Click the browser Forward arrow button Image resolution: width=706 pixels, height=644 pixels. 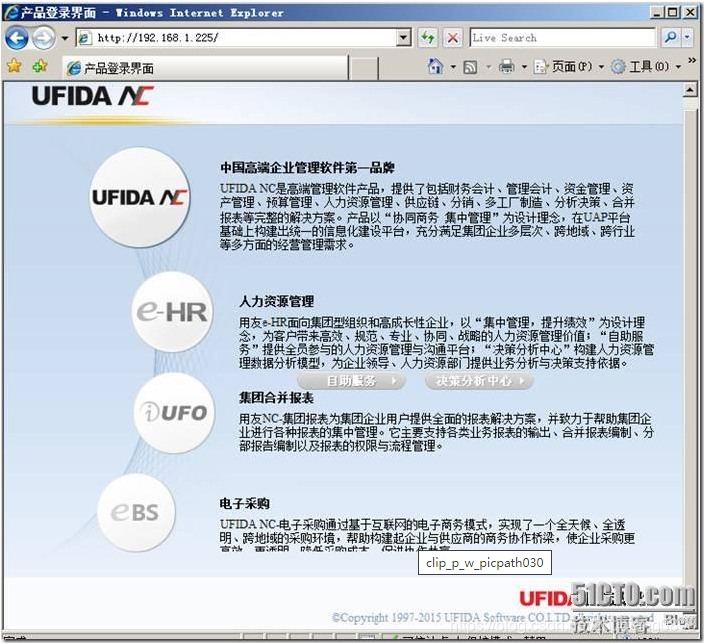click(x=44, y=38)
